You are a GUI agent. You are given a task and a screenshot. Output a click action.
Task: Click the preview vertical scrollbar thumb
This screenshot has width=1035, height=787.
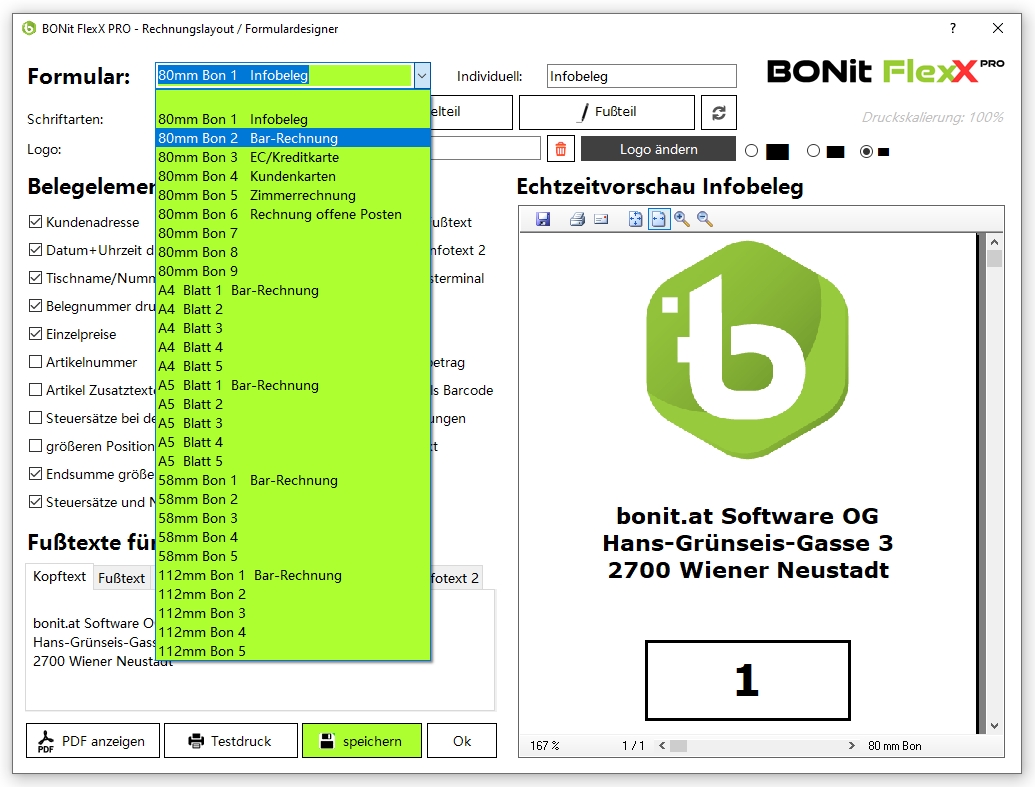[x=994, y=258]
